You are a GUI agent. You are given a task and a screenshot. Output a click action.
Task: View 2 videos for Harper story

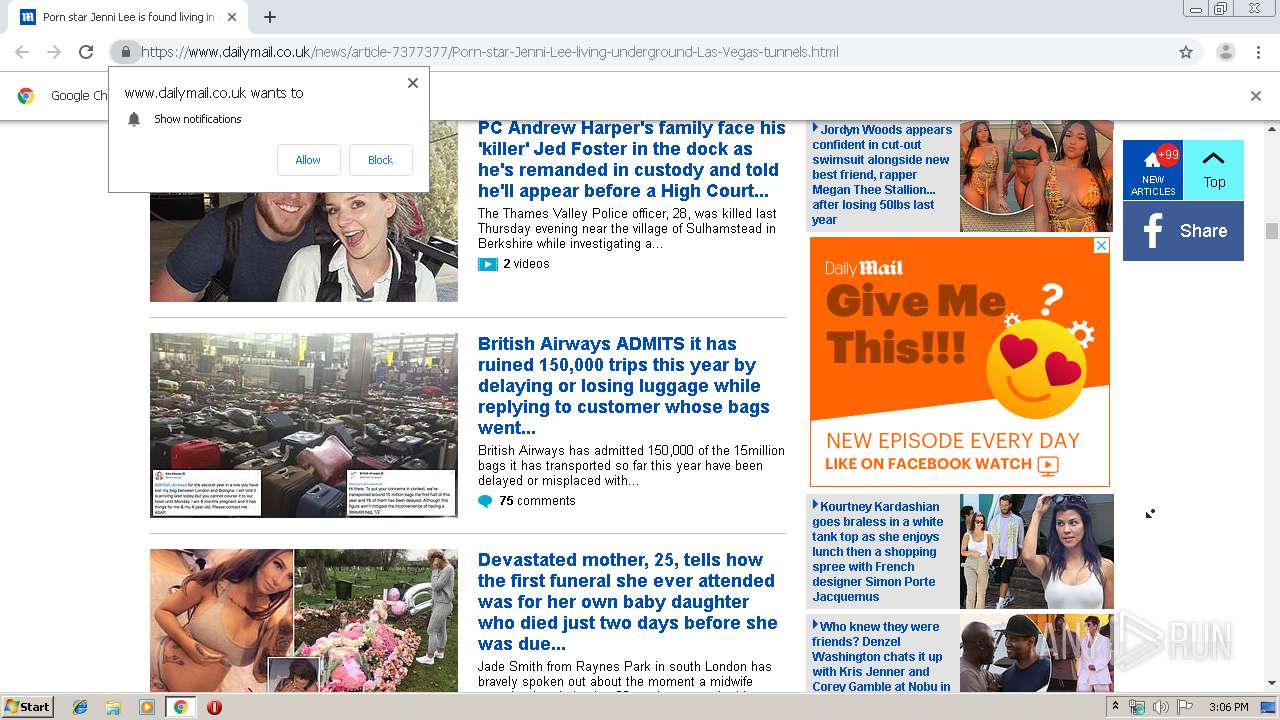click(x=526, y=264)
